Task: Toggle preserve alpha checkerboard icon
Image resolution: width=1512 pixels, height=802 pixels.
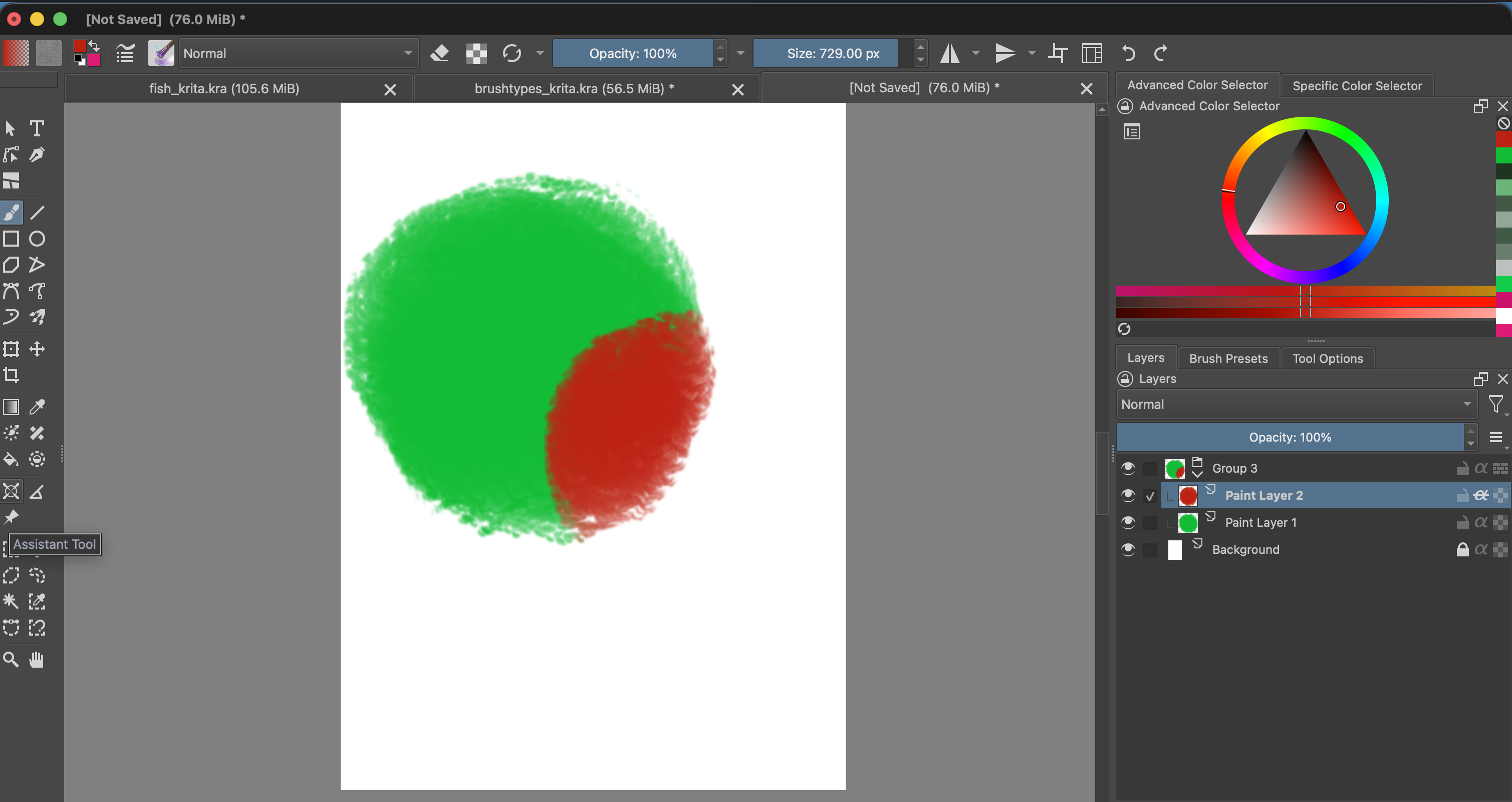Action: click(x=476, y=54)
